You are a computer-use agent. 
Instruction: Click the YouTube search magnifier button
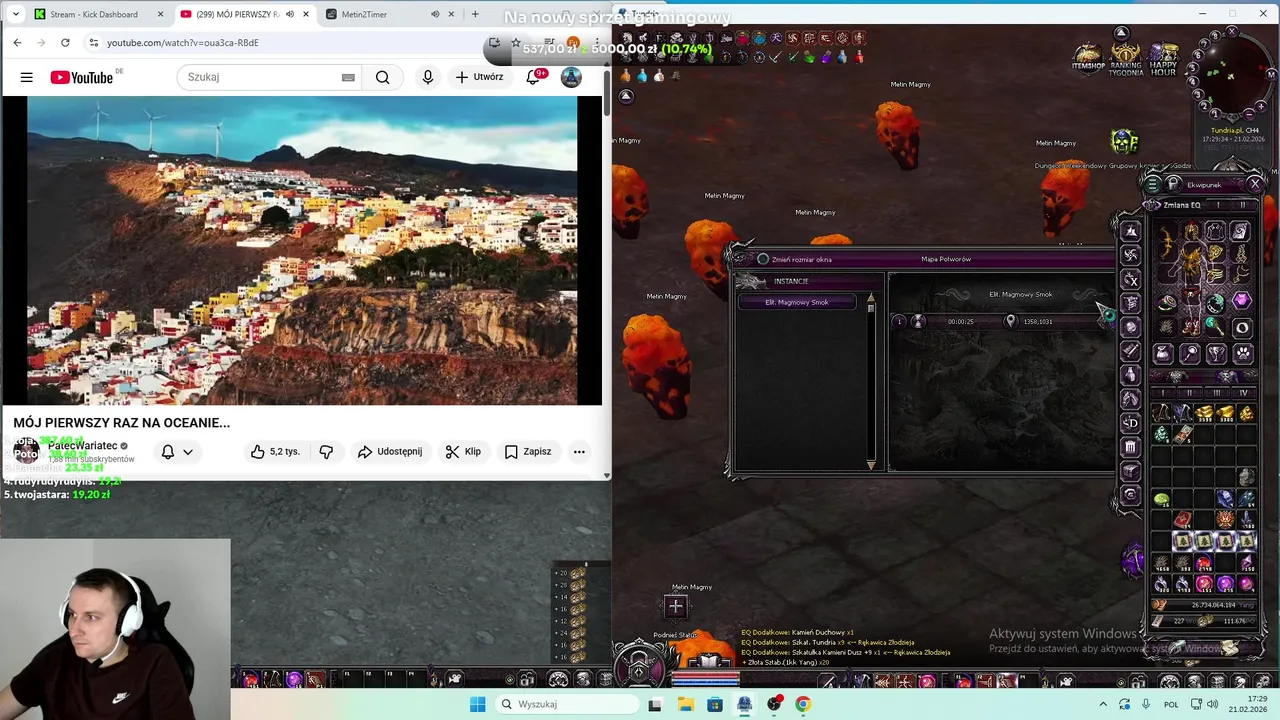382,77
